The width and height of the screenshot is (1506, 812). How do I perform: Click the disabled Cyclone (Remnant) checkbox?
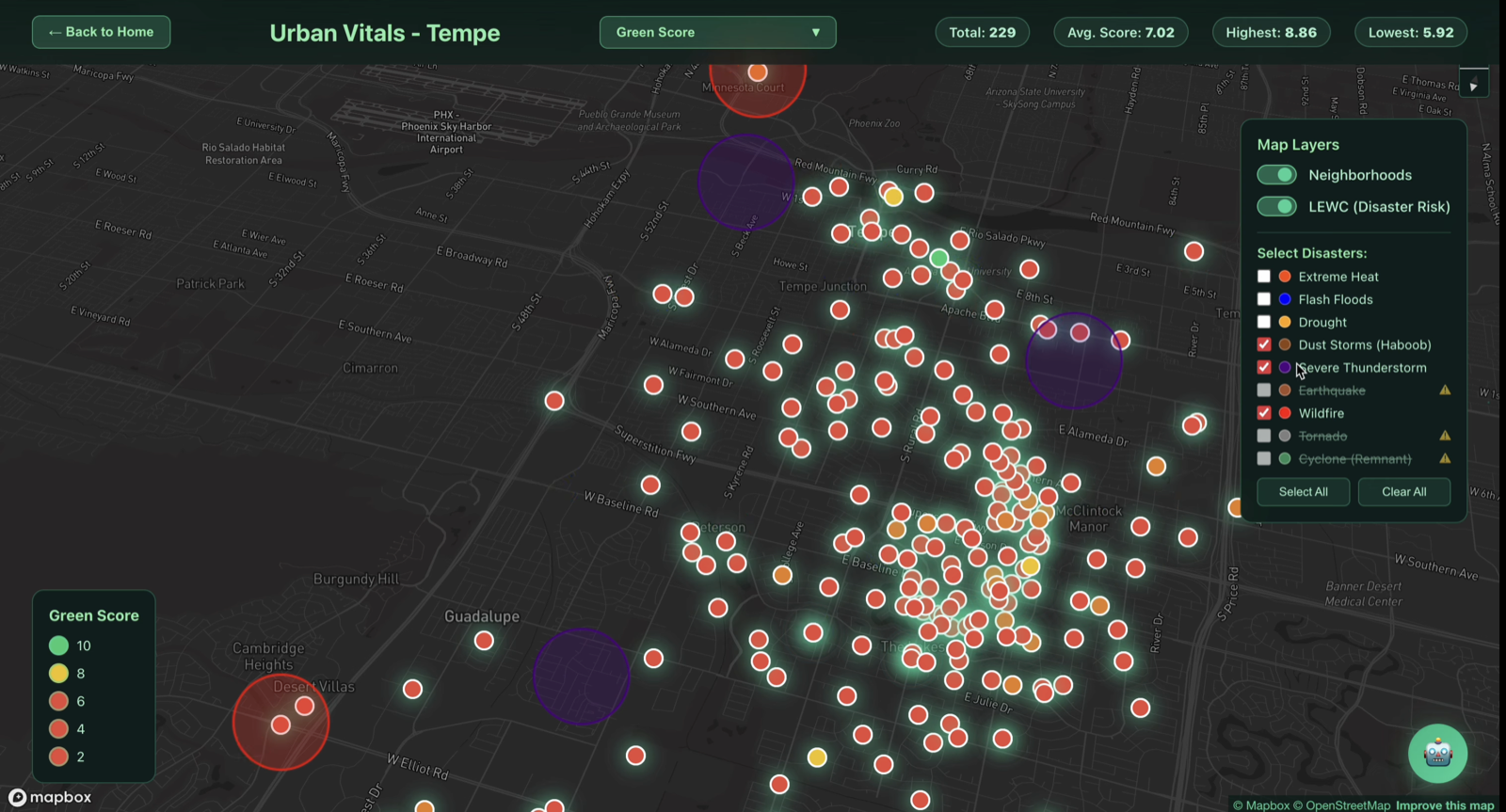coord(1264,458)
